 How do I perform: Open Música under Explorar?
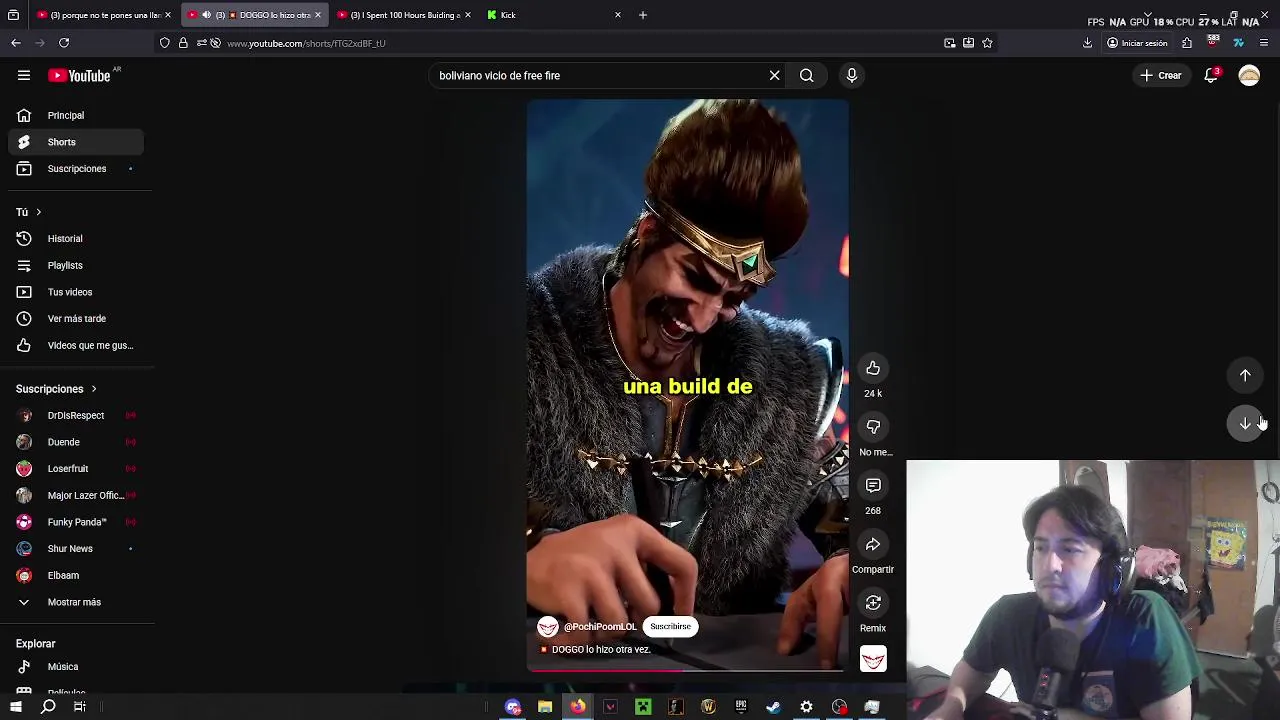[x=76, y=666]
